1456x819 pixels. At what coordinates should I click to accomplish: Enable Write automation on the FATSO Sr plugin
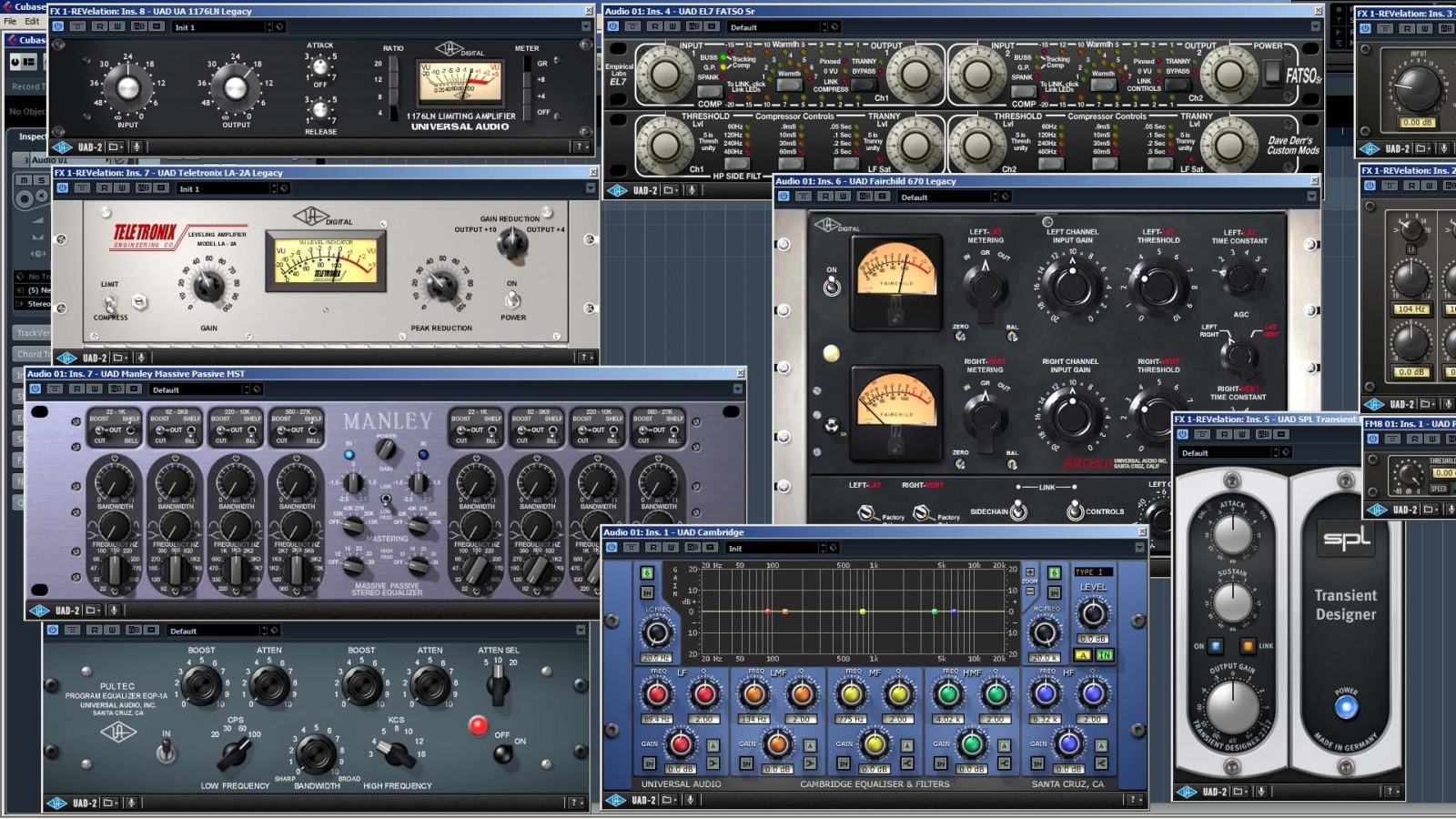[673, 26]
